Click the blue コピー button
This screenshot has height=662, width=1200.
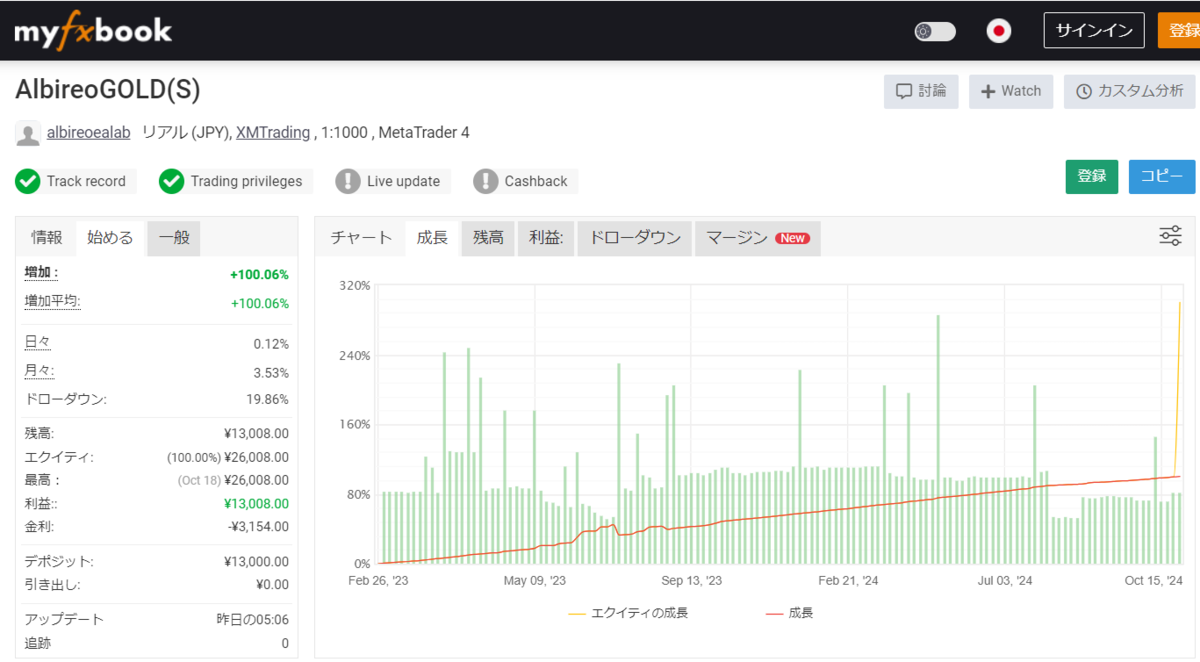click(1162, 176)
